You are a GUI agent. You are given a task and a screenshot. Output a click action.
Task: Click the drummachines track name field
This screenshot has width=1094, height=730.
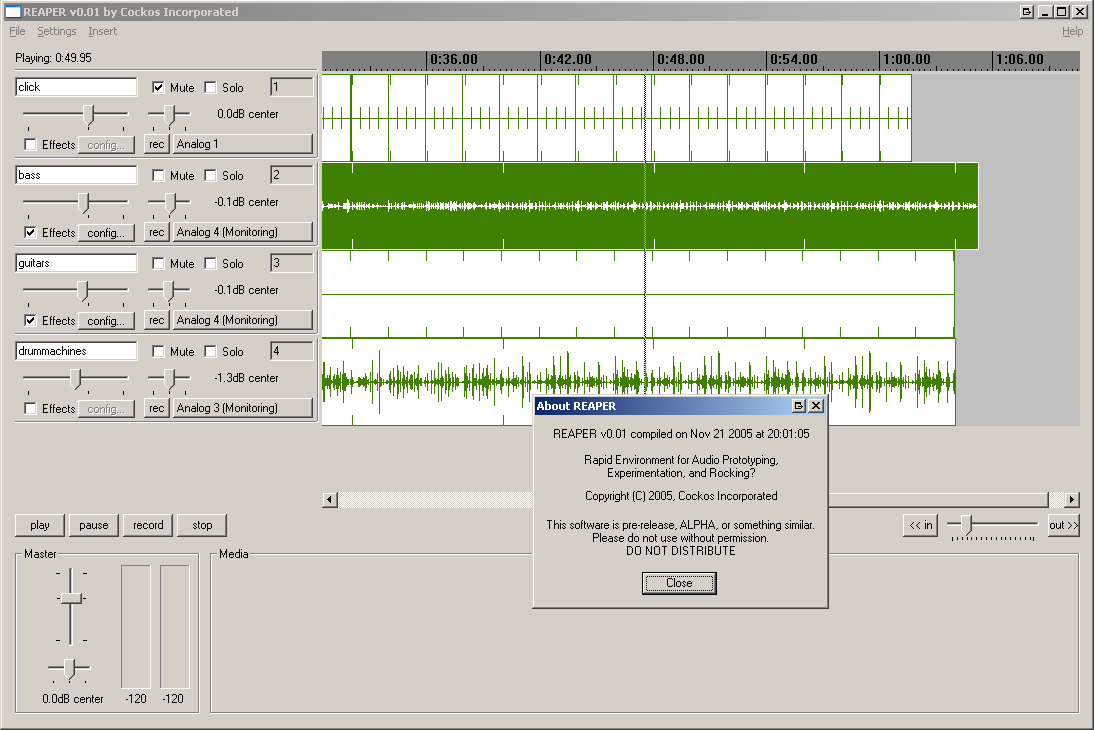pyautogui.click(x=76, y=350)
